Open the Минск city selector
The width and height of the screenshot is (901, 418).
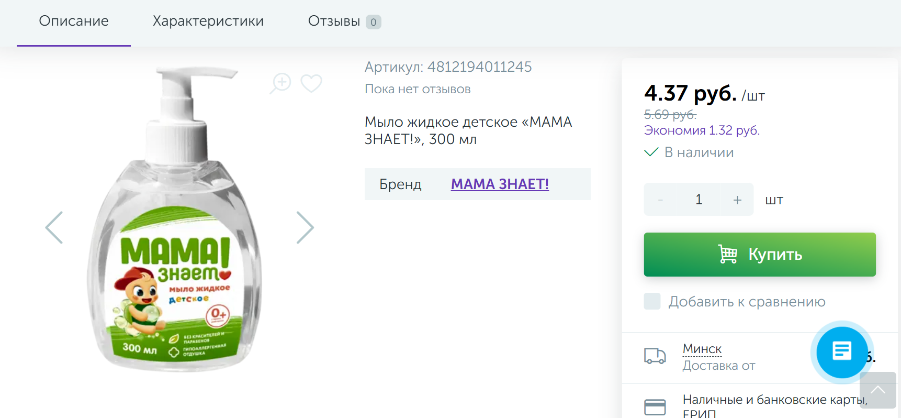pos(702,349)
